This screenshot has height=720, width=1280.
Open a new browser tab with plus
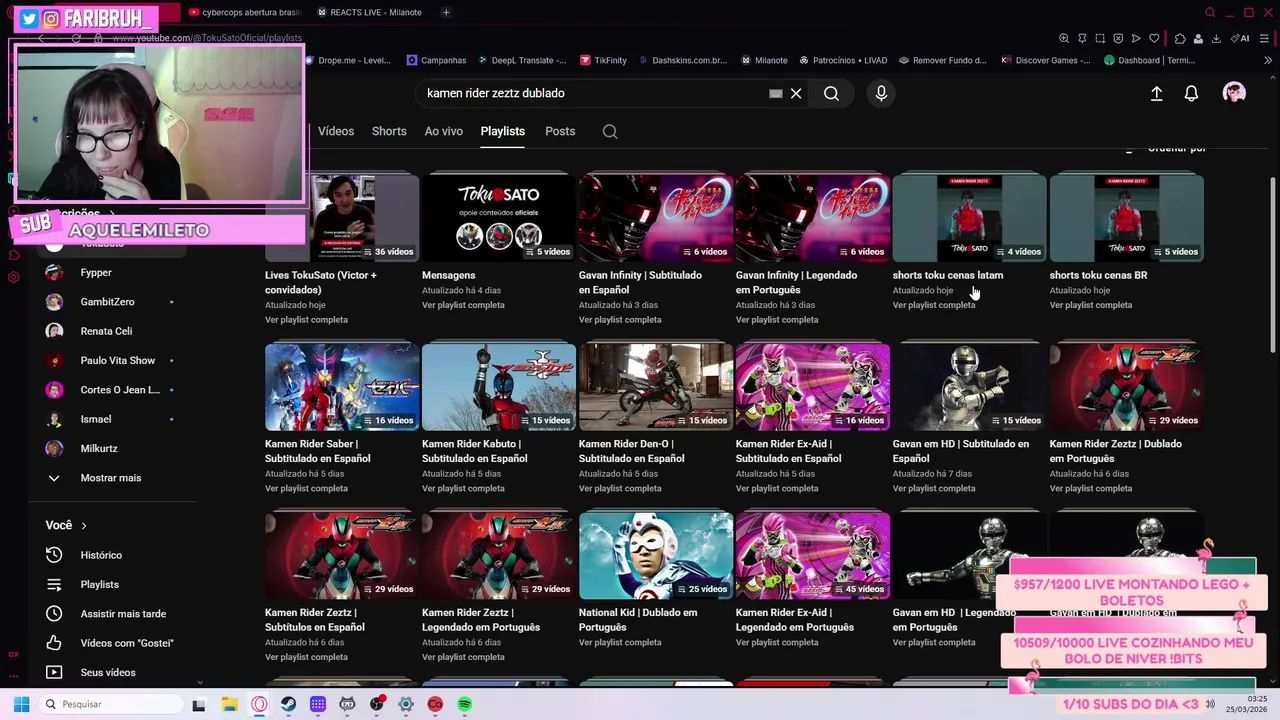(x=446, y=12)
